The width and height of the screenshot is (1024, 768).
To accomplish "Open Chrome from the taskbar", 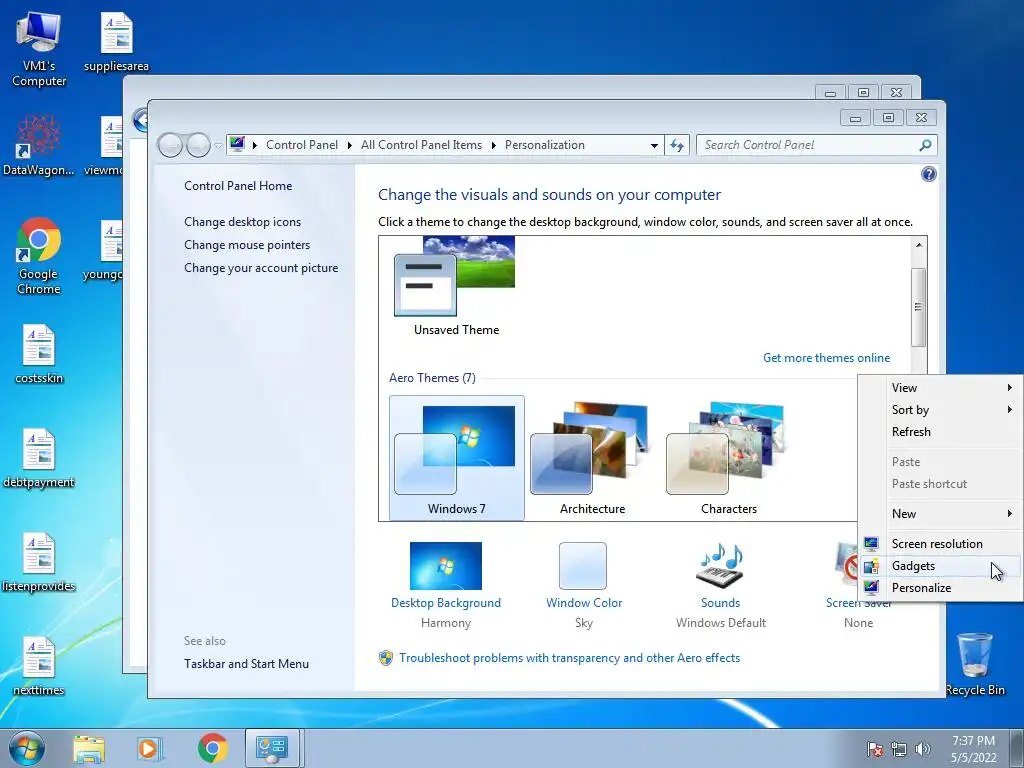I will 212,748.
